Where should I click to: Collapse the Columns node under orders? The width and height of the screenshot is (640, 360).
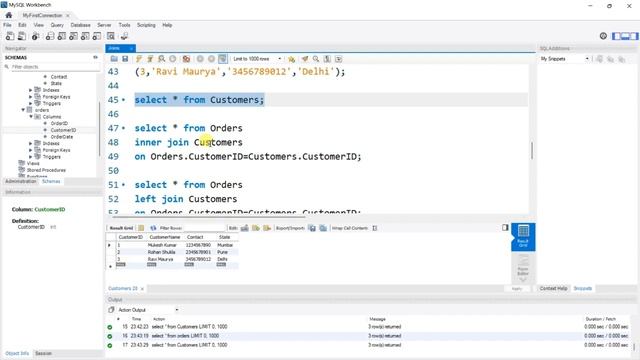(x=31, y=117)
